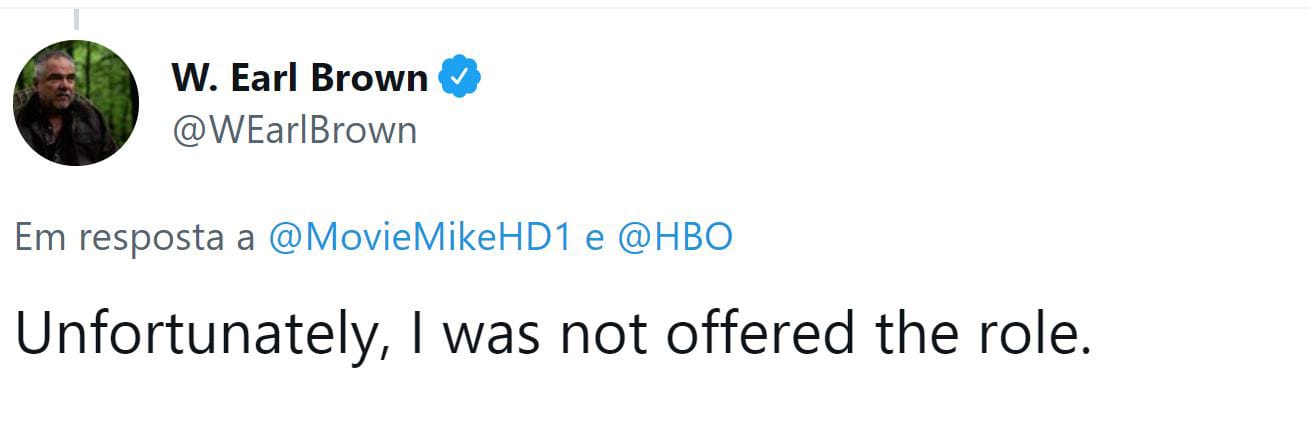1310x445 pixels.
Task: Click the "W." initial in display name
Action: (191, 78)
